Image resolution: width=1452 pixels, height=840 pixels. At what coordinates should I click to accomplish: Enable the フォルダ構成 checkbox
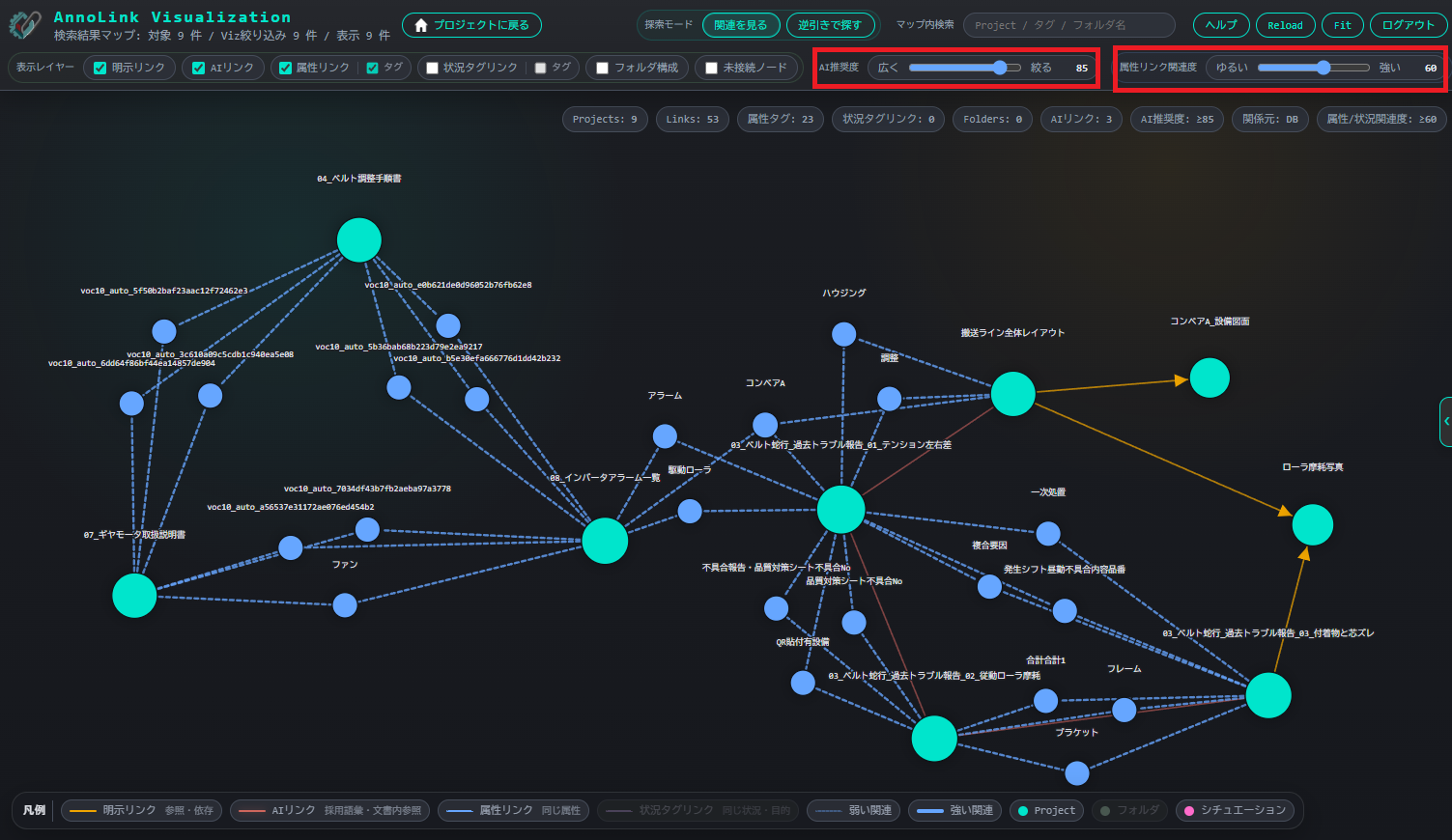(602, 68)
